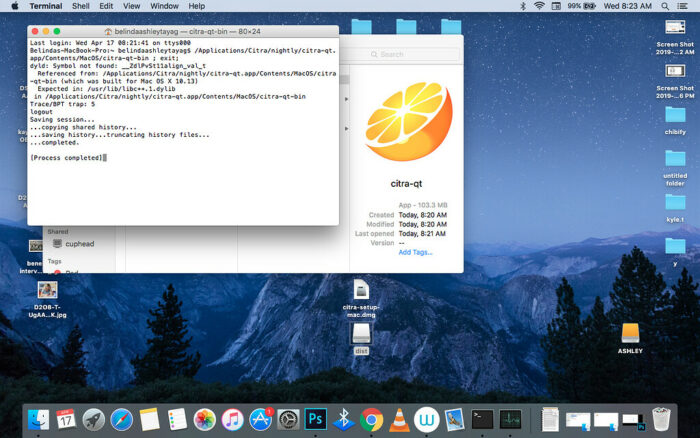The width and height of the screenshot is (700, 438).
Task: Click the 'Trace/BPT trap: 5' line
Action: (x=62, y=104)
